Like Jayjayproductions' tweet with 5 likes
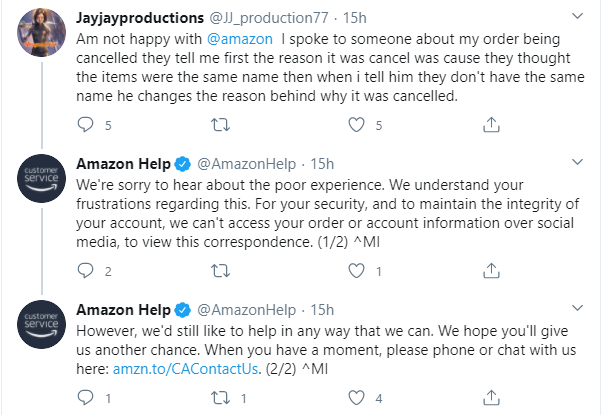The width and height of the screenshot is (601, 415). [x=355, y=125]
